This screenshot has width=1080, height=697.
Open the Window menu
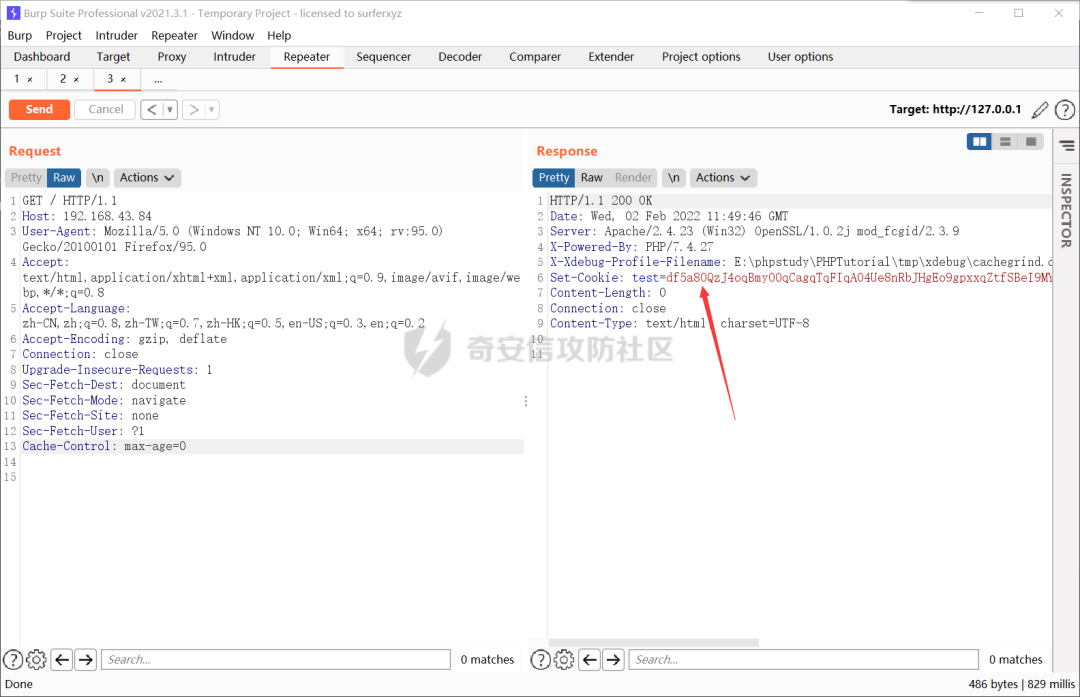[x=233, y=35]
